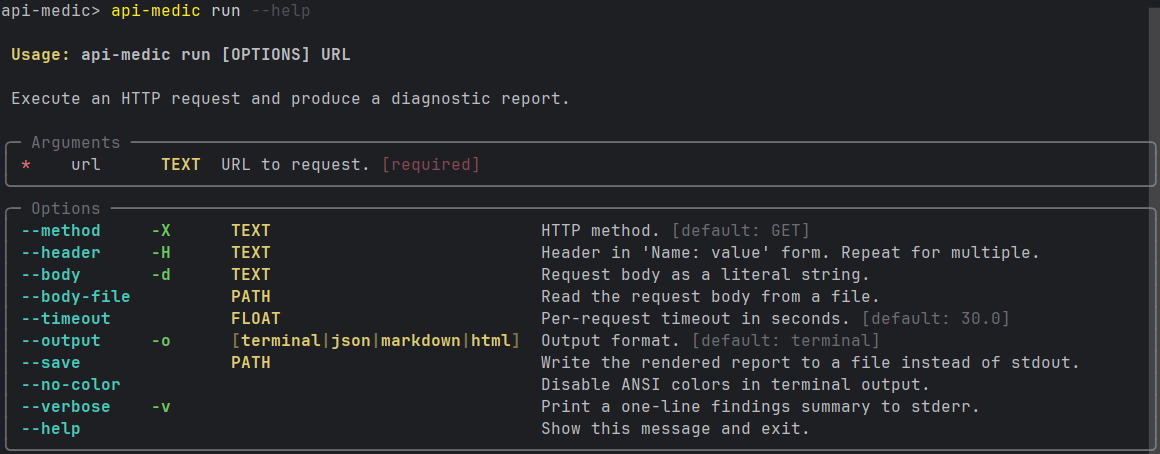Click the '-o' short flag

point(161,341)
